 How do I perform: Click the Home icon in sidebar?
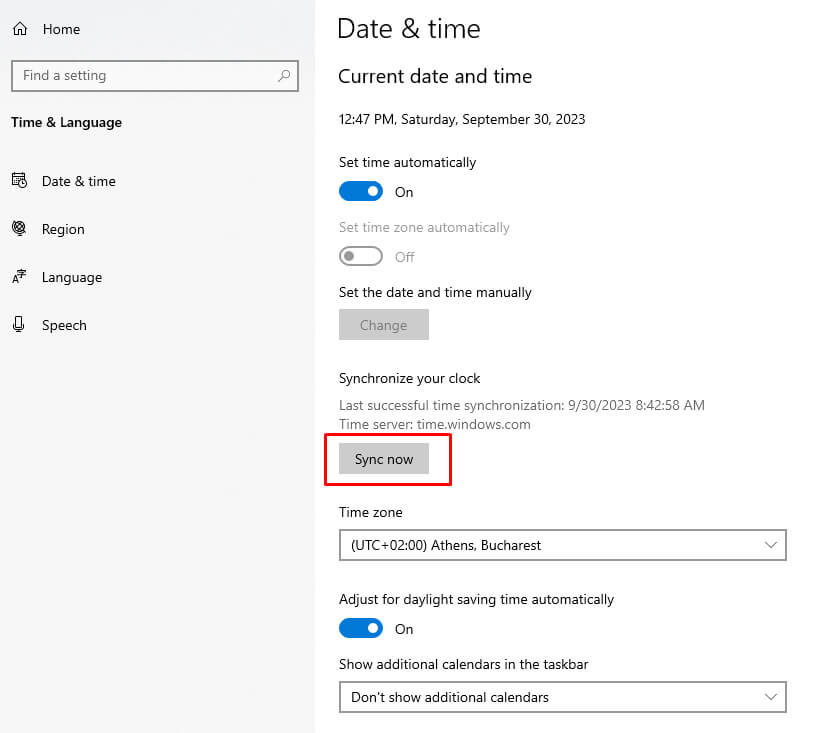coord(19,30)
